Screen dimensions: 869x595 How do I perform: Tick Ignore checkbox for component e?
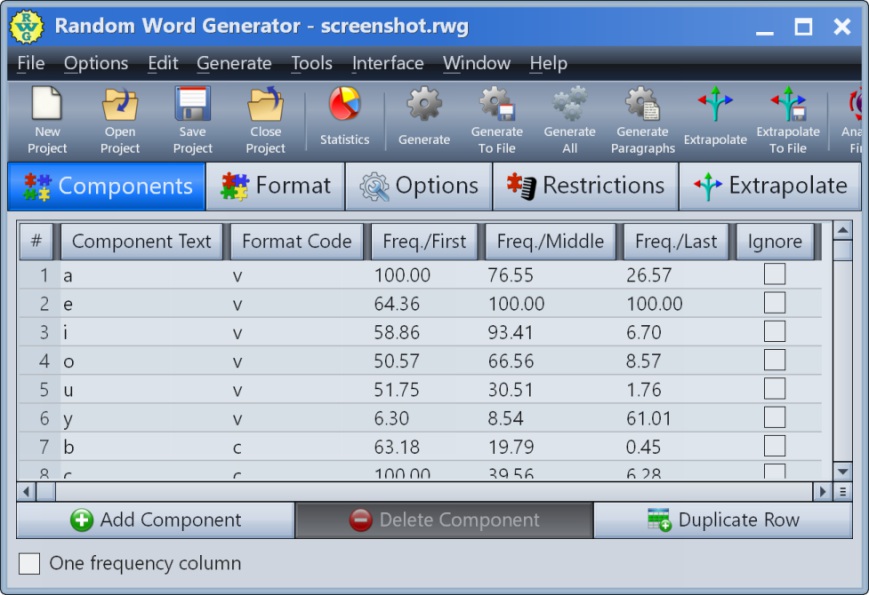coord(774,303)
